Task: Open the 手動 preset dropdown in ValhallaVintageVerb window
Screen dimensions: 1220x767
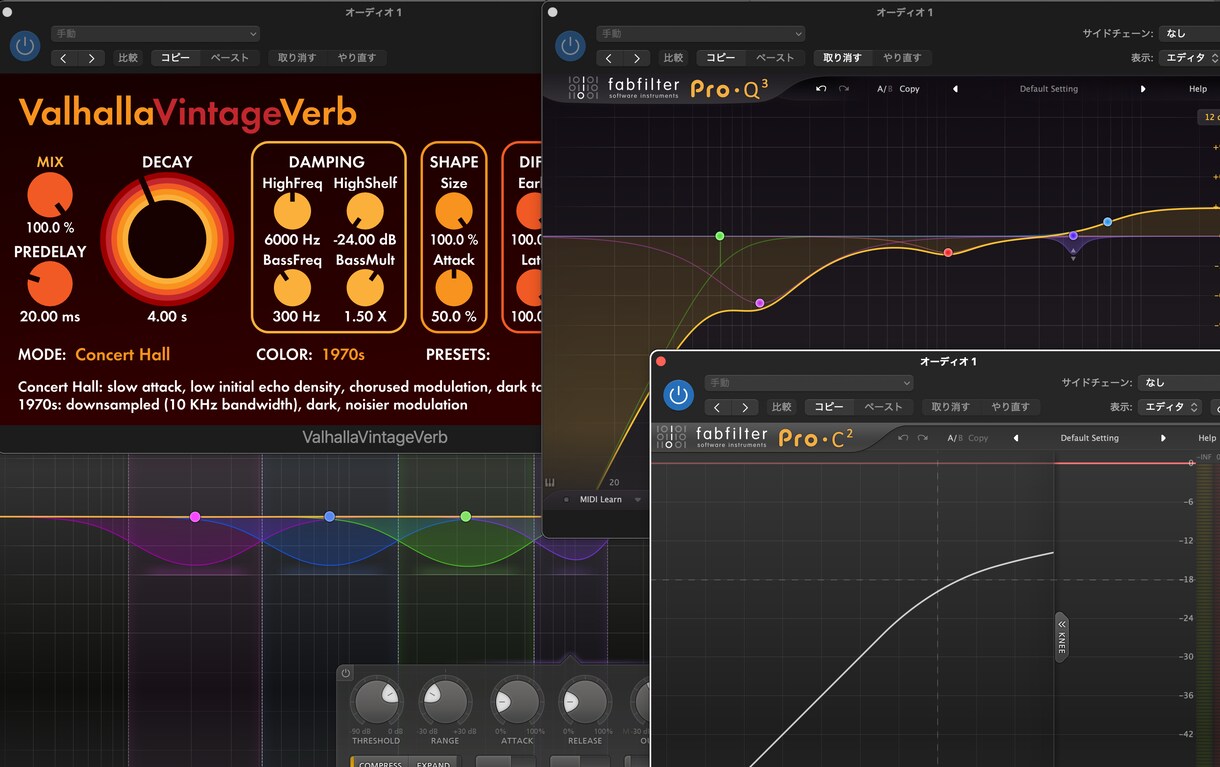Action: click(155, 34)
